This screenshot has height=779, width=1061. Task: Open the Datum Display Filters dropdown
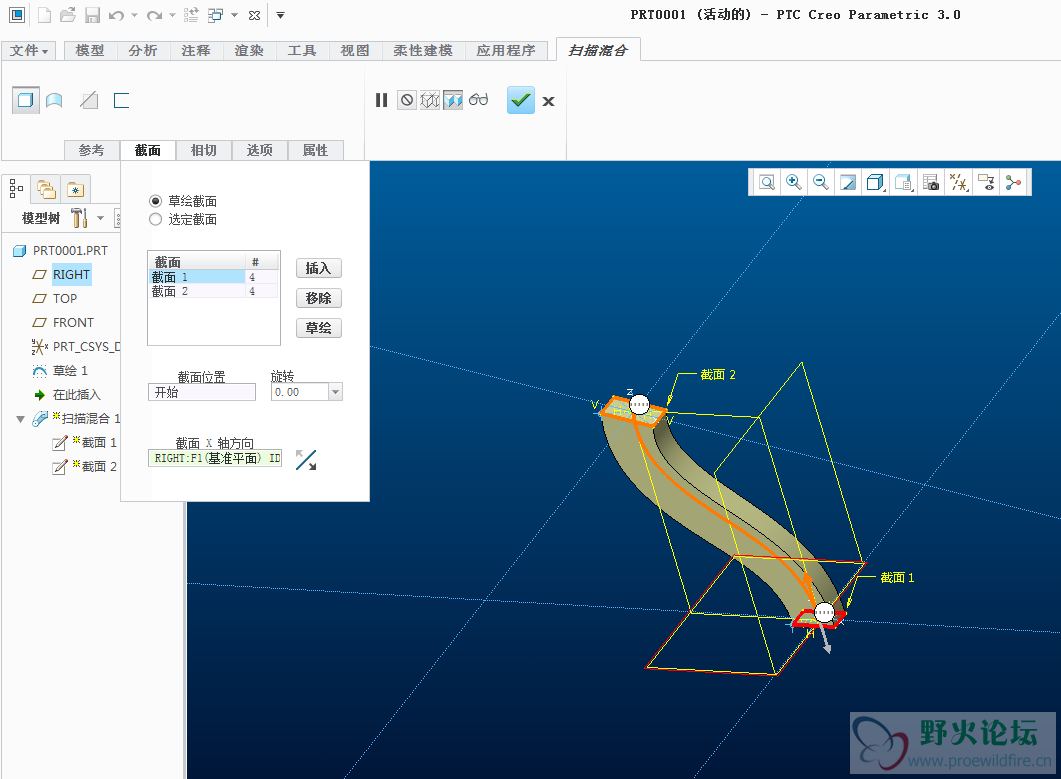pyautogui.click(x=959, y=182)
